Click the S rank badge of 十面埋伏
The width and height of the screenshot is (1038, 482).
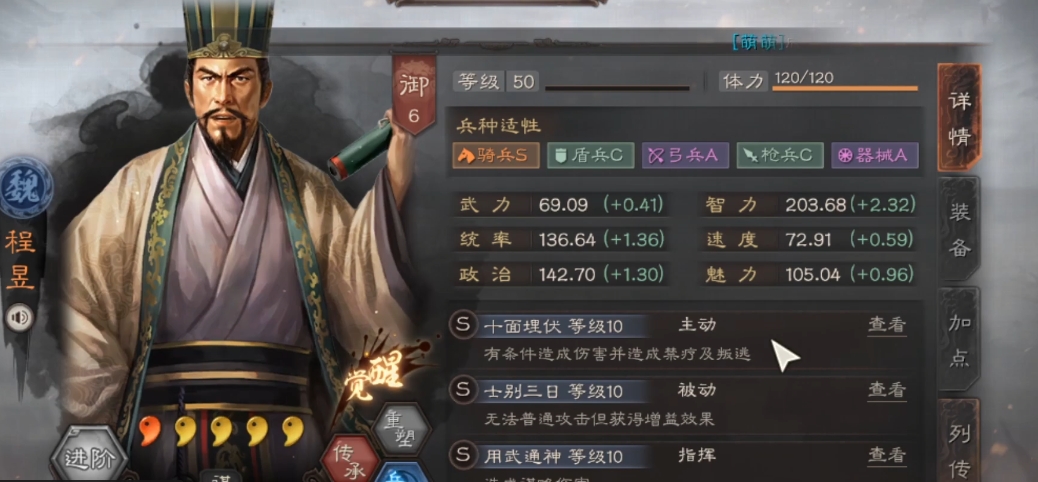click(463, 325)
